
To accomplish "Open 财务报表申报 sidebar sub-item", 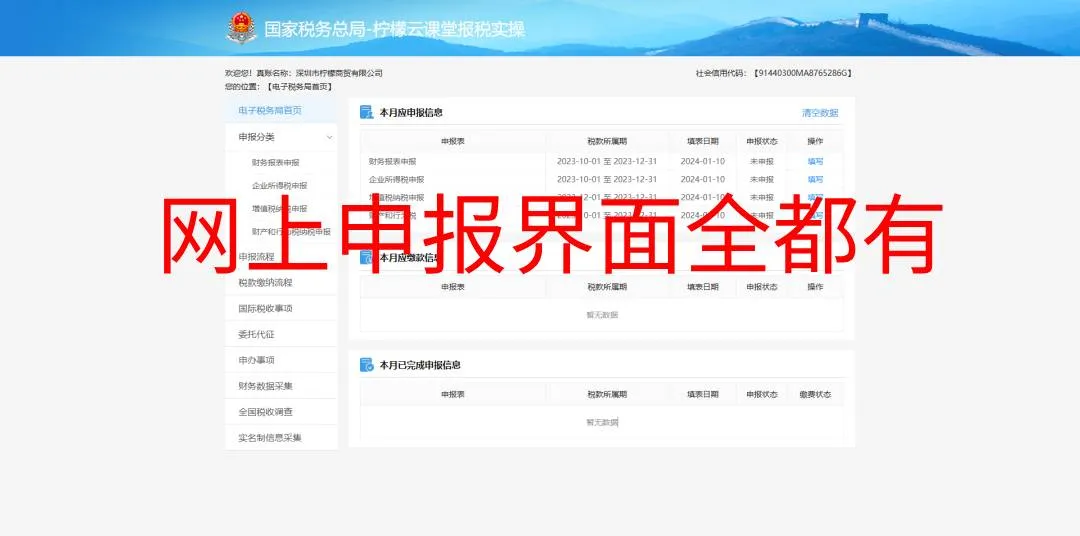I will (276, 163).
